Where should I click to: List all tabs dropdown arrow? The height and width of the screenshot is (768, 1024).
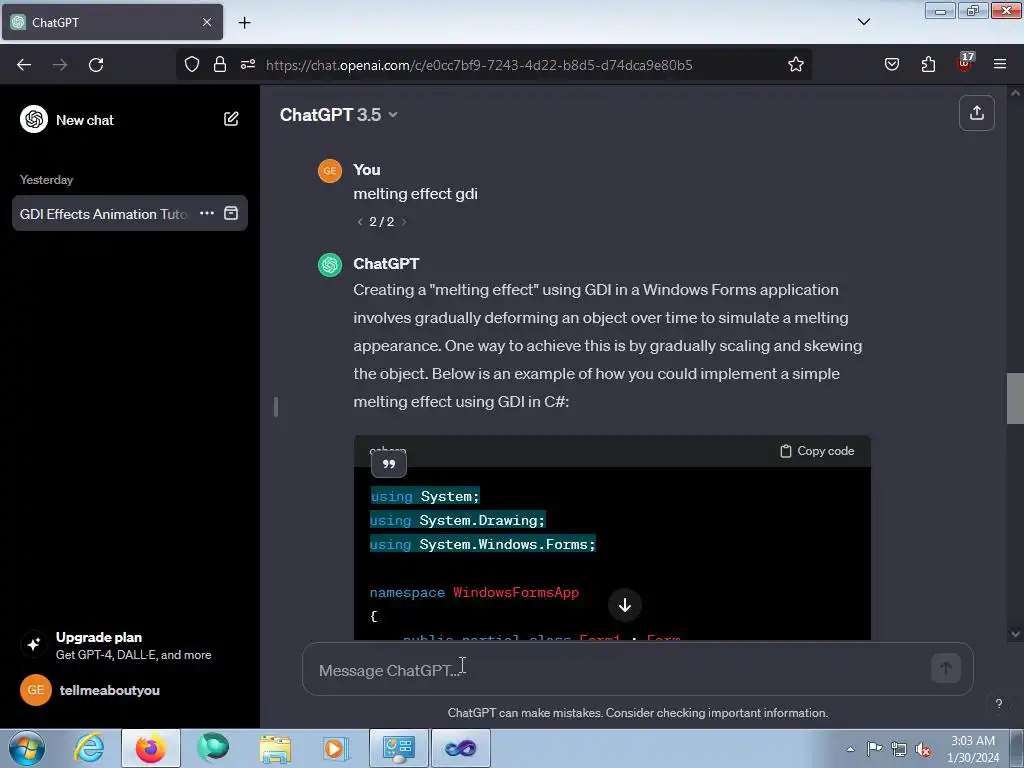click(x=863, y=22)
